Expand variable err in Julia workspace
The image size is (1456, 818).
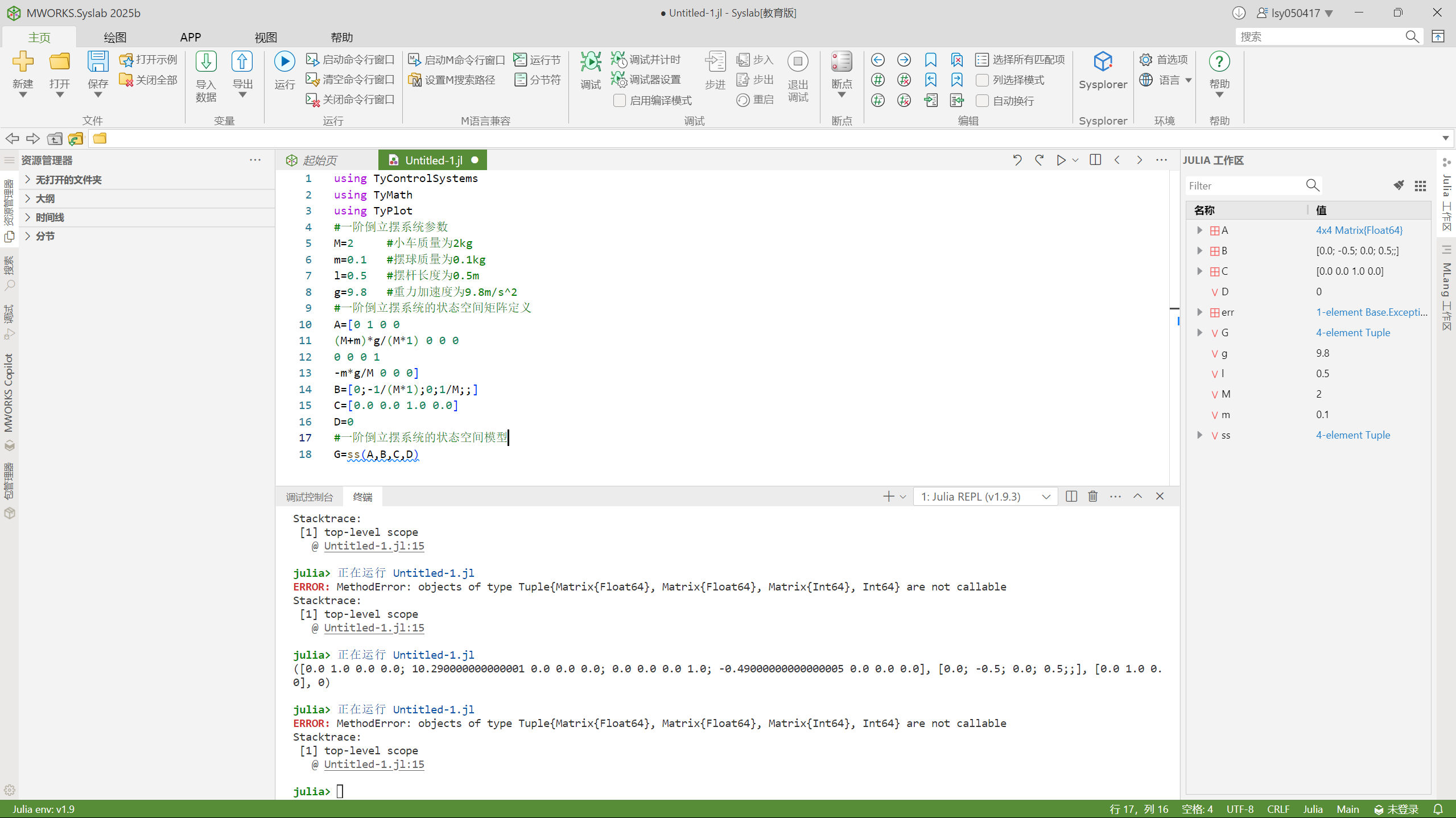[x=1199, y=312]
